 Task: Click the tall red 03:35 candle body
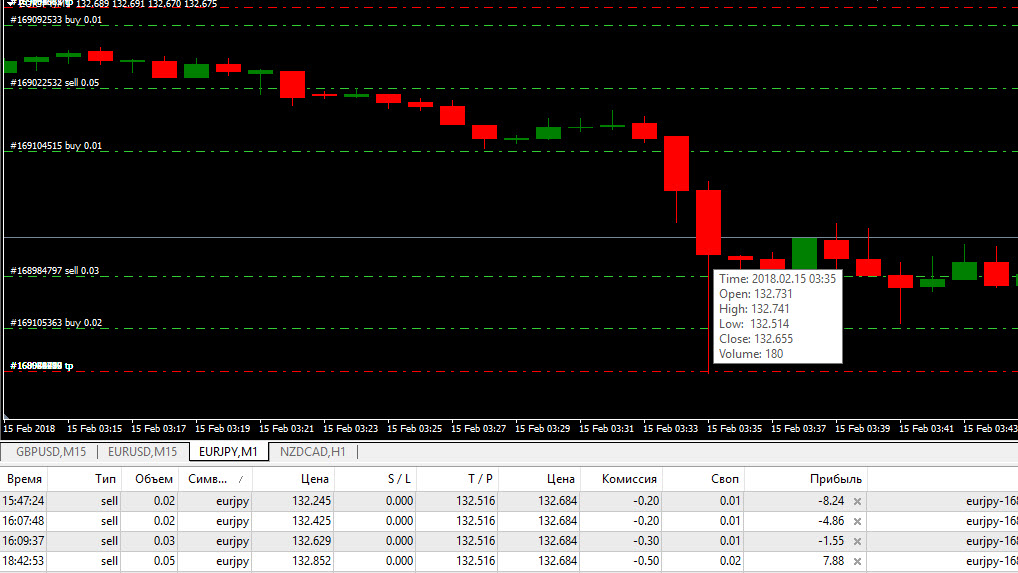point(708,223)
